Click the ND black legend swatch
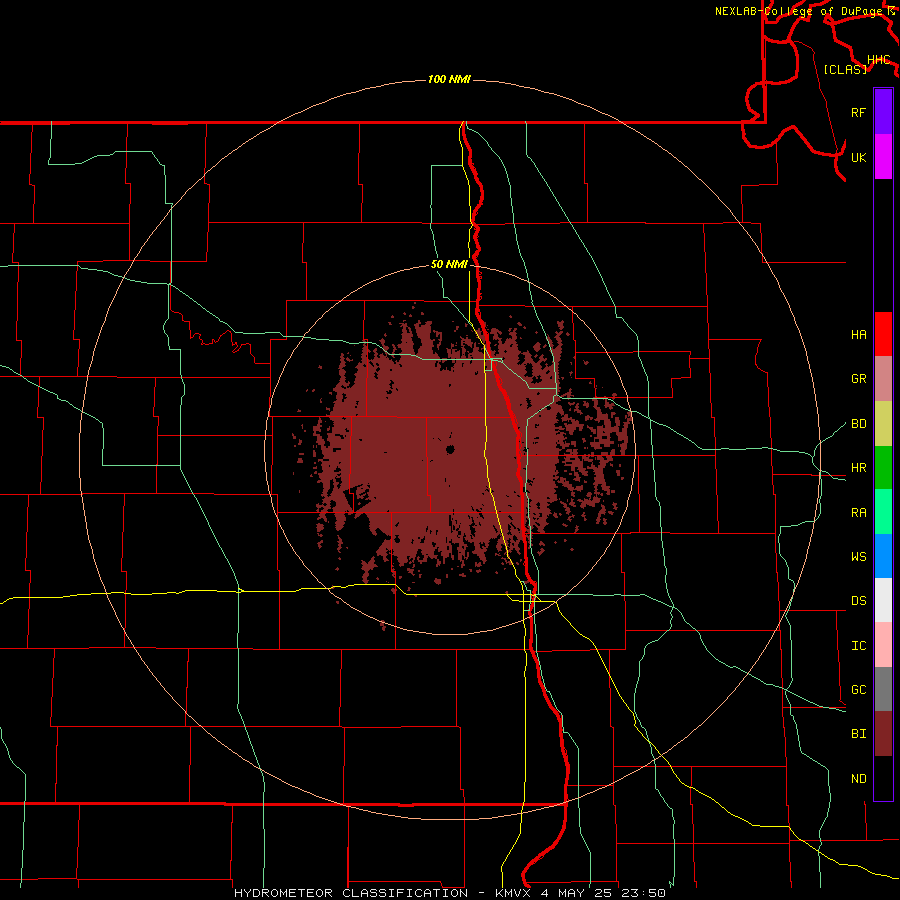Image resolution: width=900 pixels, height=900 pixels. 883,778
